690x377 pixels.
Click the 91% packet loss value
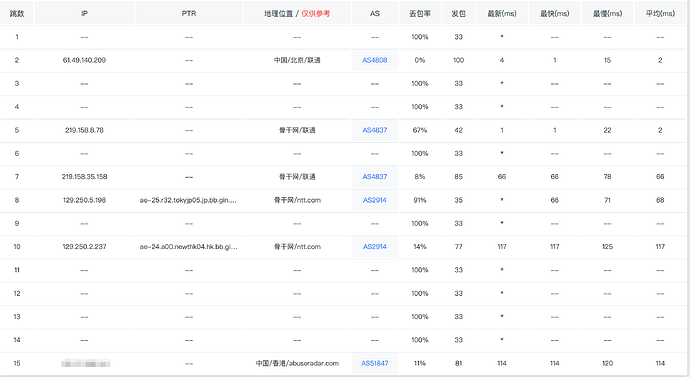point(420,200)
